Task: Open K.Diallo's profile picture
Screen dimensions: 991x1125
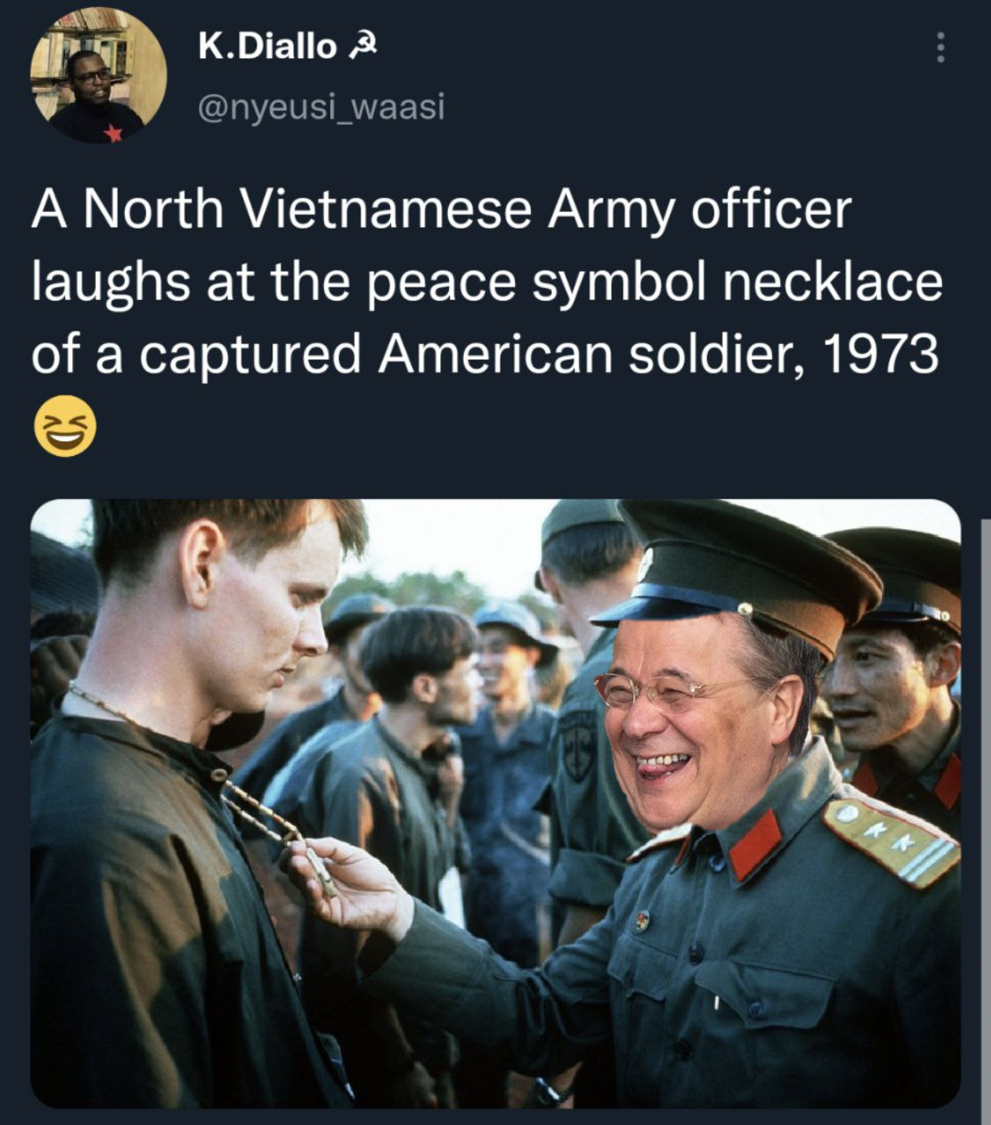Action: point(98,75)
